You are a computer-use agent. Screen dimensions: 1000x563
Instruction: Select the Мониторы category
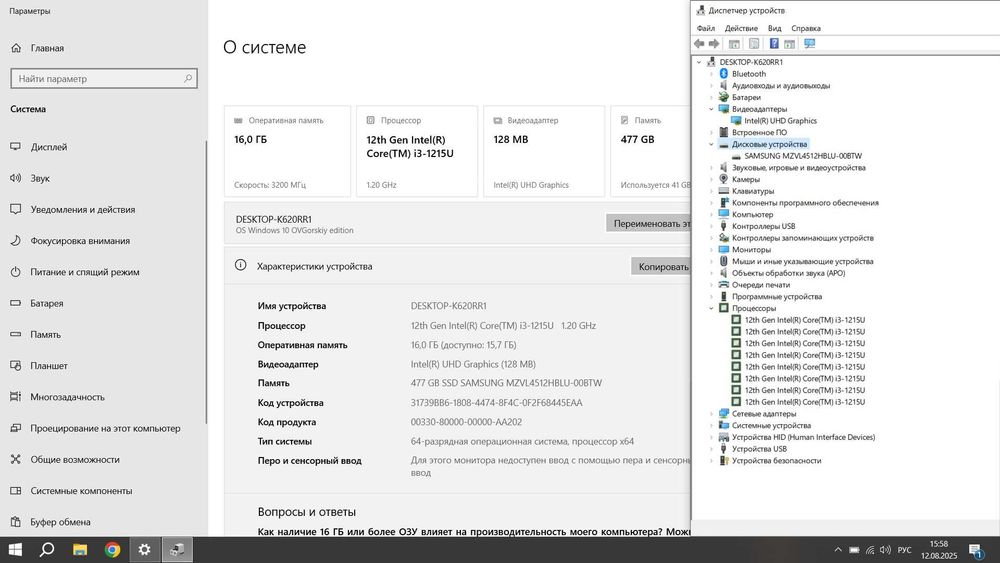(751, 250)
